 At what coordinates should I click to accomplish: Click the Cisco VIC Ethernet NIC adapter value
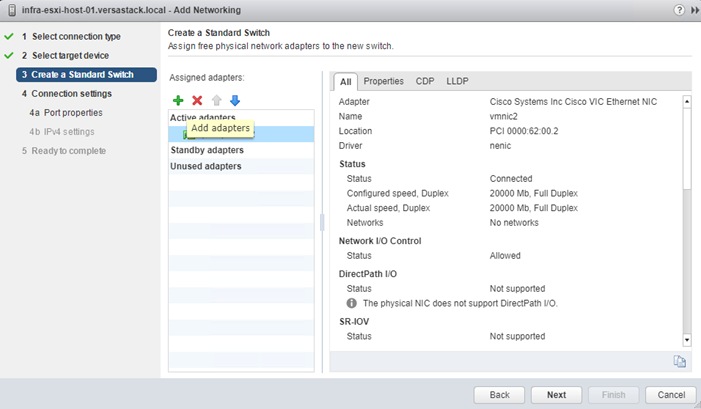point(573,102)
